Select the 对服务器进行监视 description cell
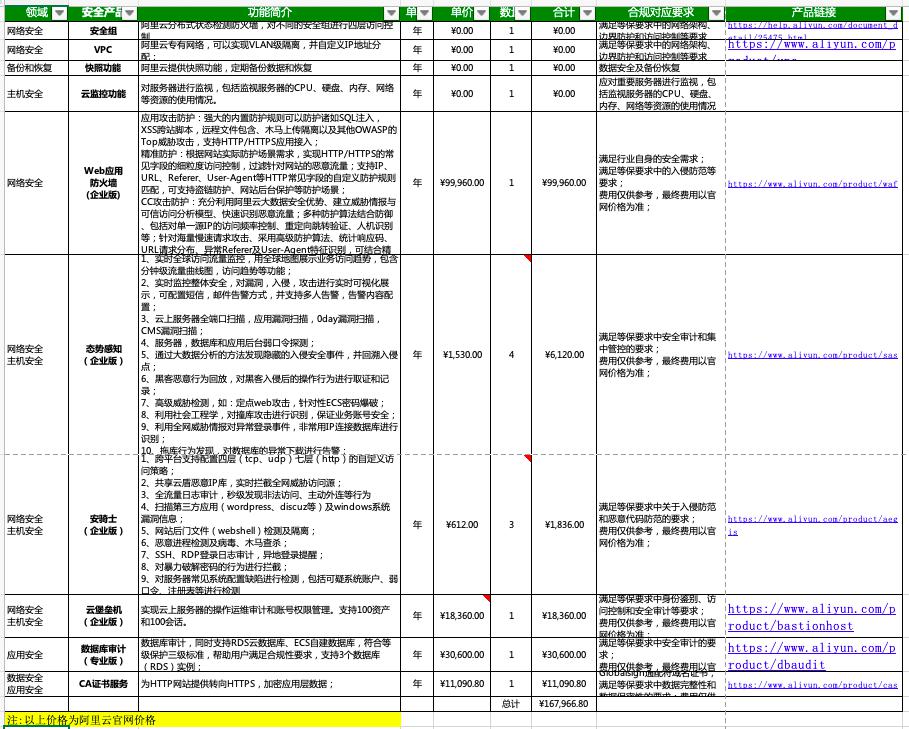This screenshot has width=909, height=729. coord(270,93)
